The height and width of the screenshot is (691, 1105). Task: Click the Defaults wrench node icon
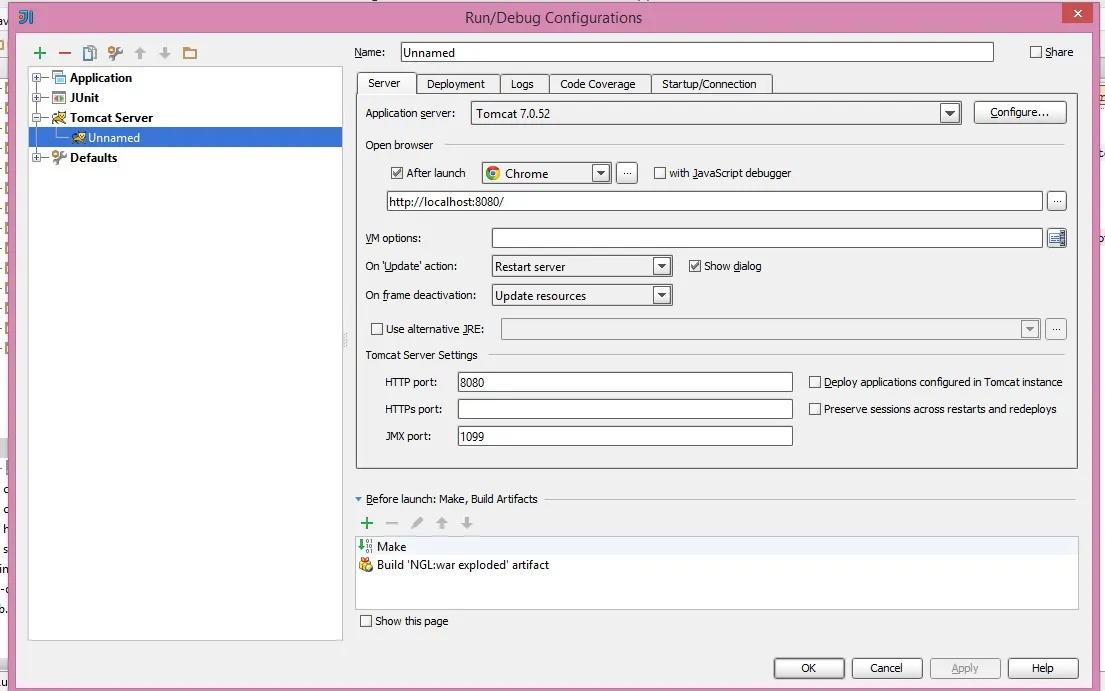[59, 158]
